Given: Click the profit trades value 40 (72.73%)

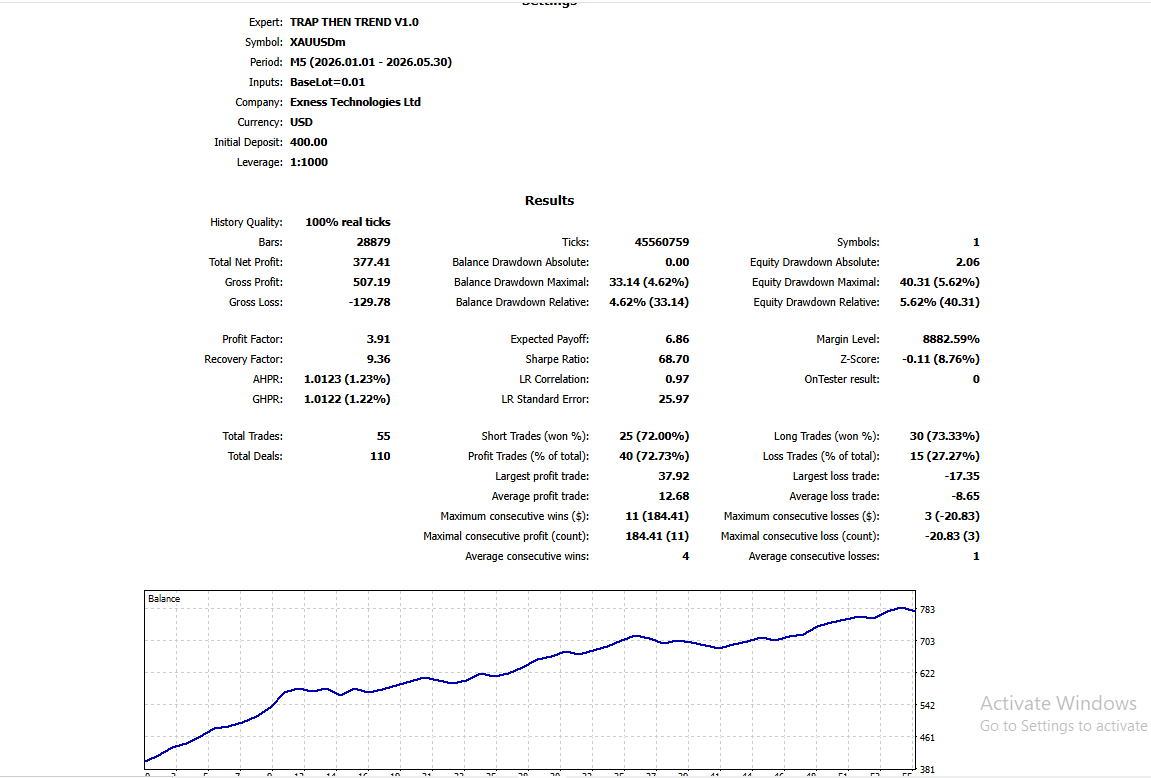Looking at the screenshot, I should pyautogui.click(x=654, y=456).
